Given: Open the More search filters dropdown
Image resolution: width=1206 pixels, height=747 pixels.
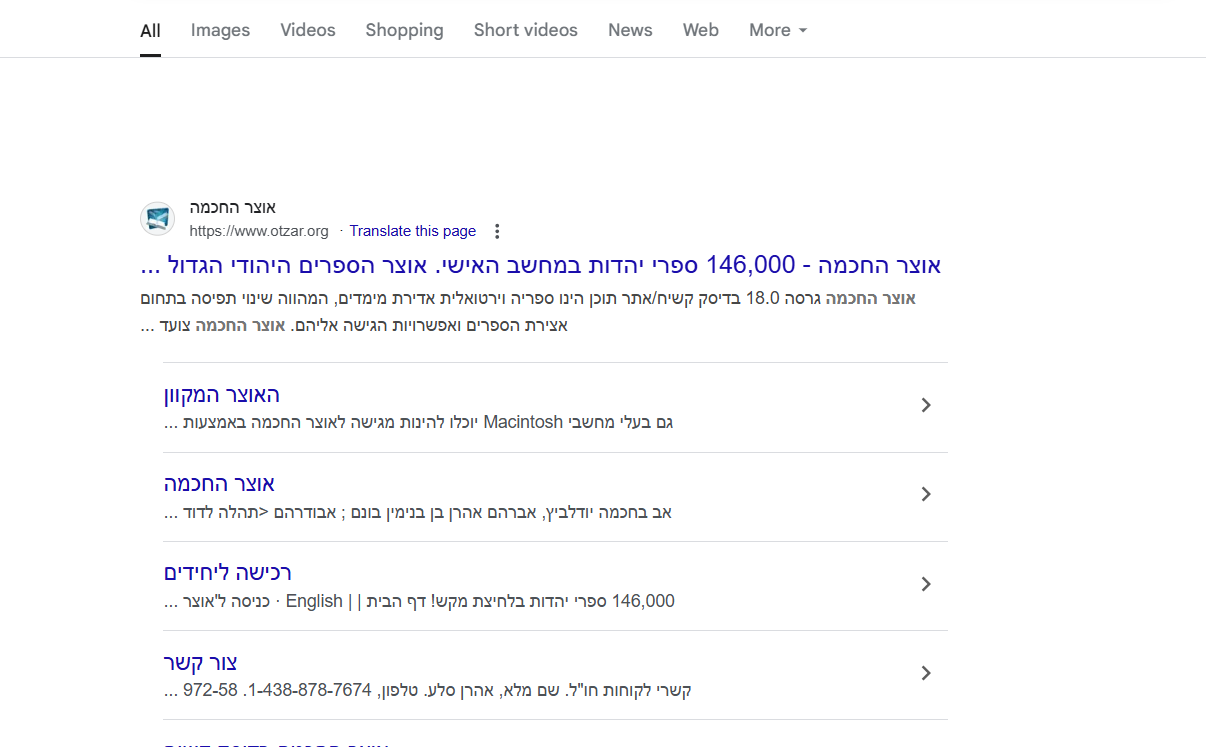Looking at the screenshot, I should coord(778,30).
